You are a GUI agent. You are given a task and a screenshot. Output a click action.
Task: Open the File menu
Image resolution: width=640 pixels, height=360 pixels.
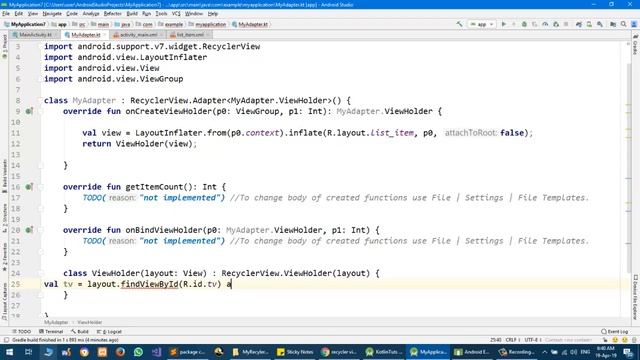pos(6,13)
